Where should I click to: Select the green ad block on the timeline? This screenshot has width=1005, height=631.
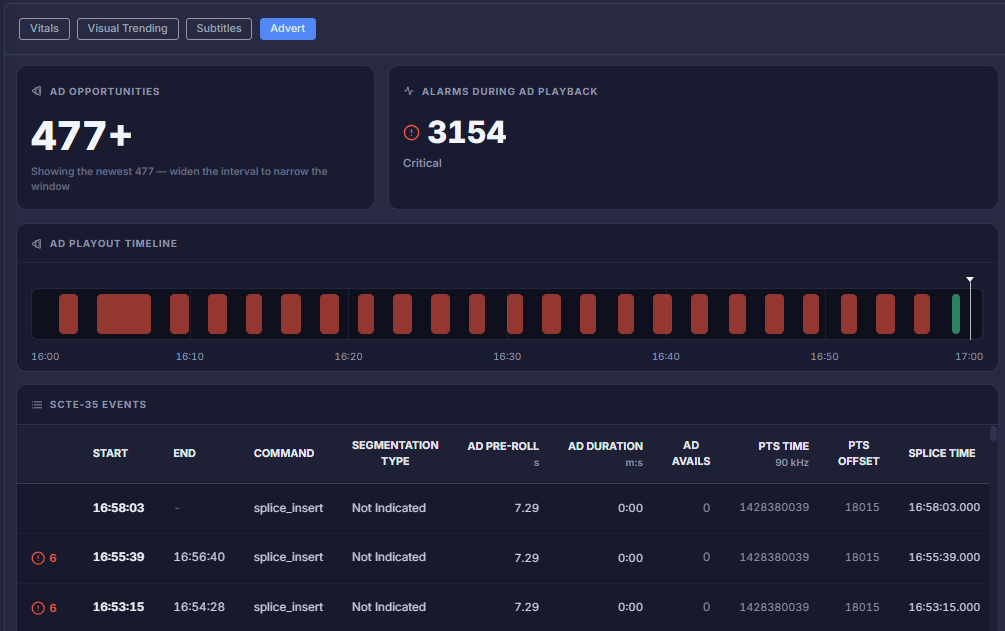coord(956,314)
